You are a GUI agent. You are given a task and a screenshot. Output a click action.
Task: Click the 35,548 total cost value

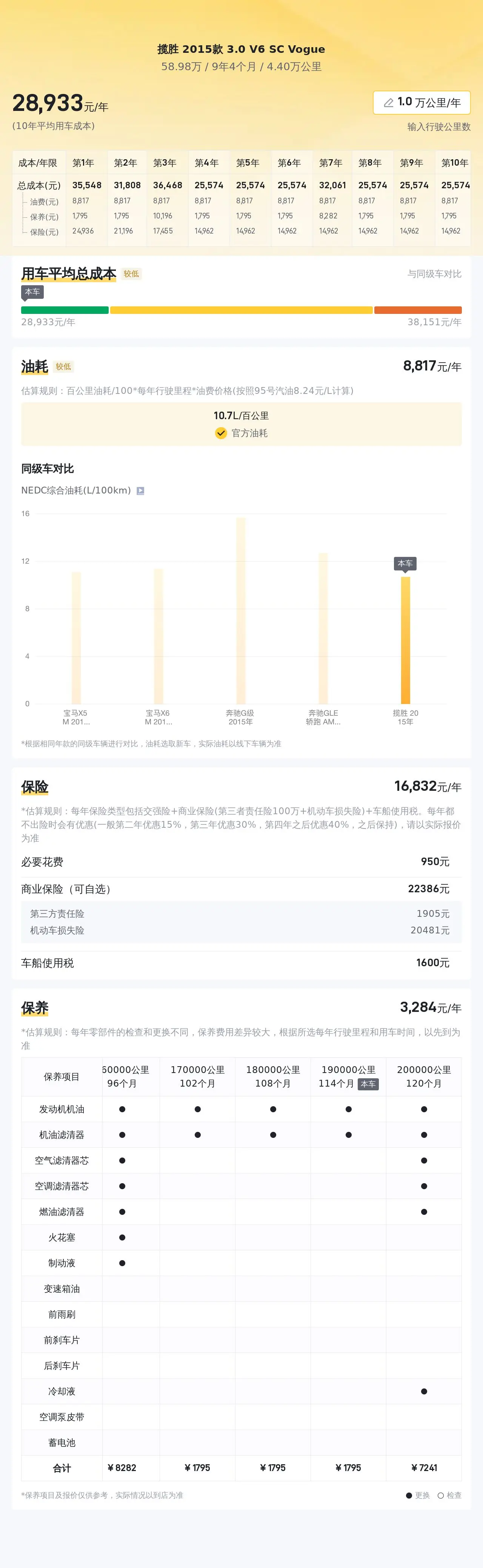pyautogui.click(x=86, y=185)
